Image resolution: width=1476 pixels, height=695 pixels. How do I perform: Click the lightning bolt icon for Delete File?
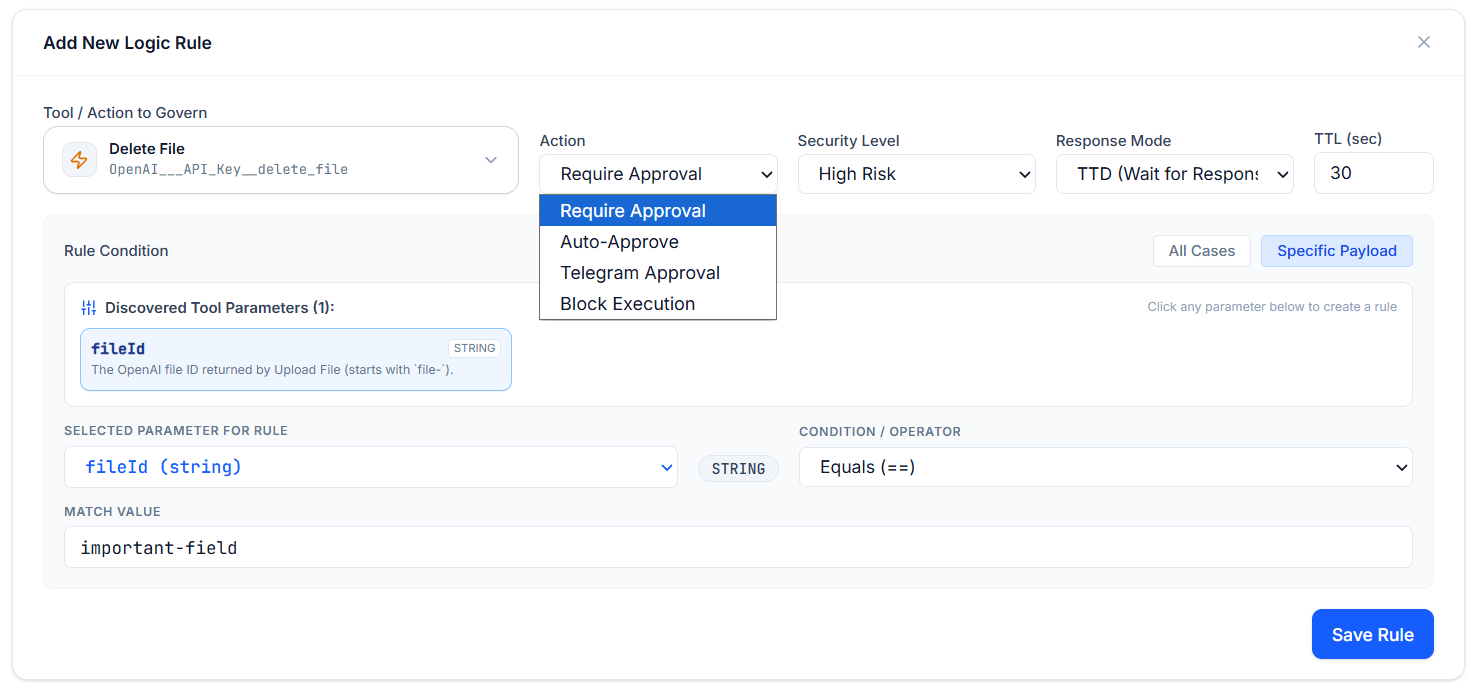[79, 160]
